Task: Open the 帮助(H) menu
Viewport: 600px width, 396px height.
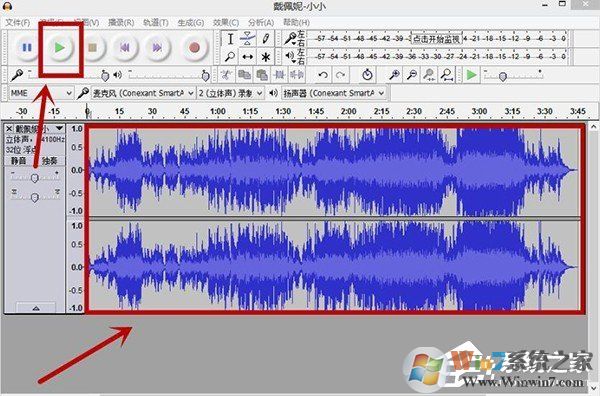Action: (297, 23)
